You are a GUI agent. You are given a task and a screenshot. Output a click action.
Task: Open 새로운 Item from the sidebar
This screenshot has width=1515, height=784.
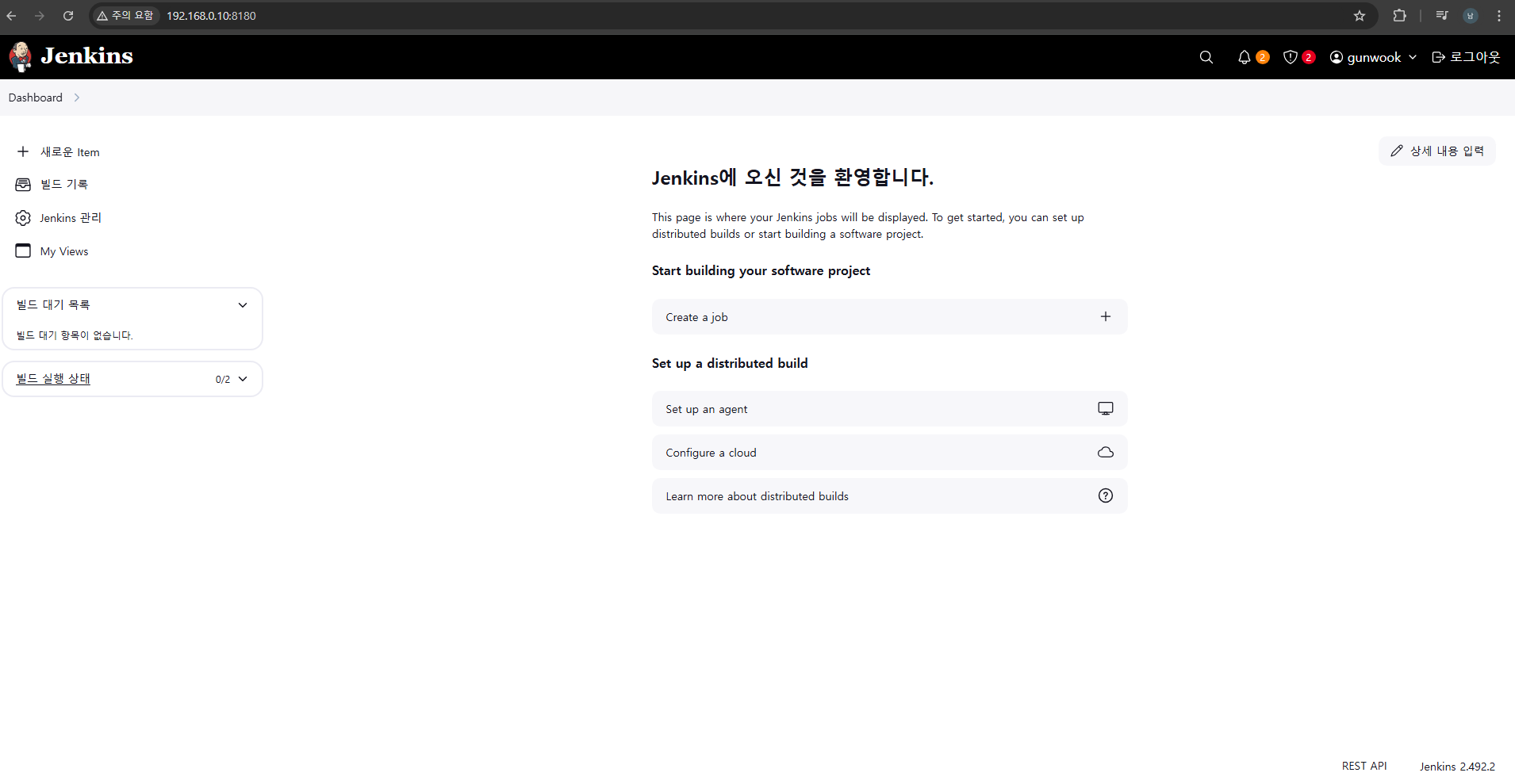[x=70, y=151]
